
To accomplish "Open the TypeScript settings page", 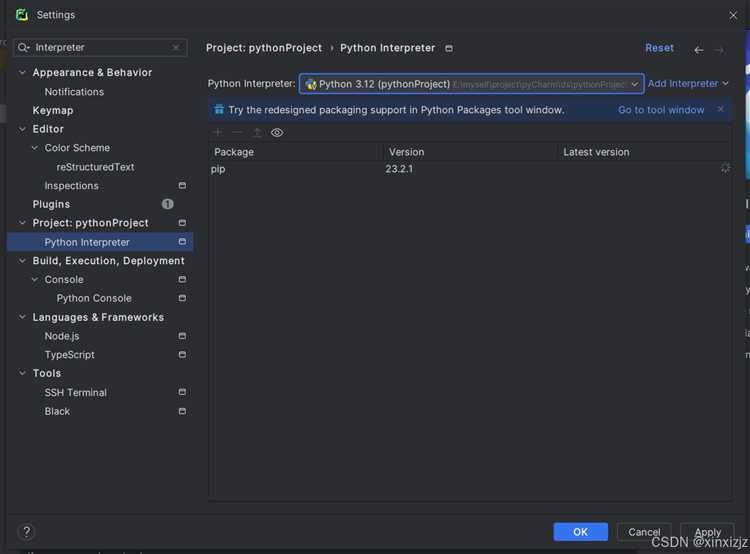I will (x=69, y=355).
